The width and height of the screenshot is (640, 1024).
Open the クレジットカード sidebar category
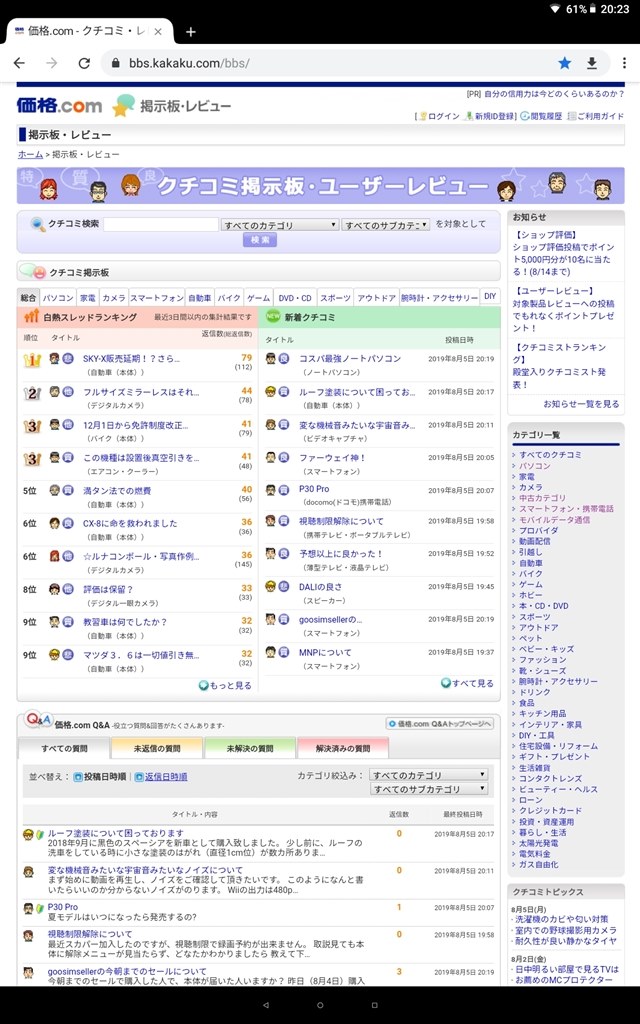pyautogui.click(x=550, y=810)
